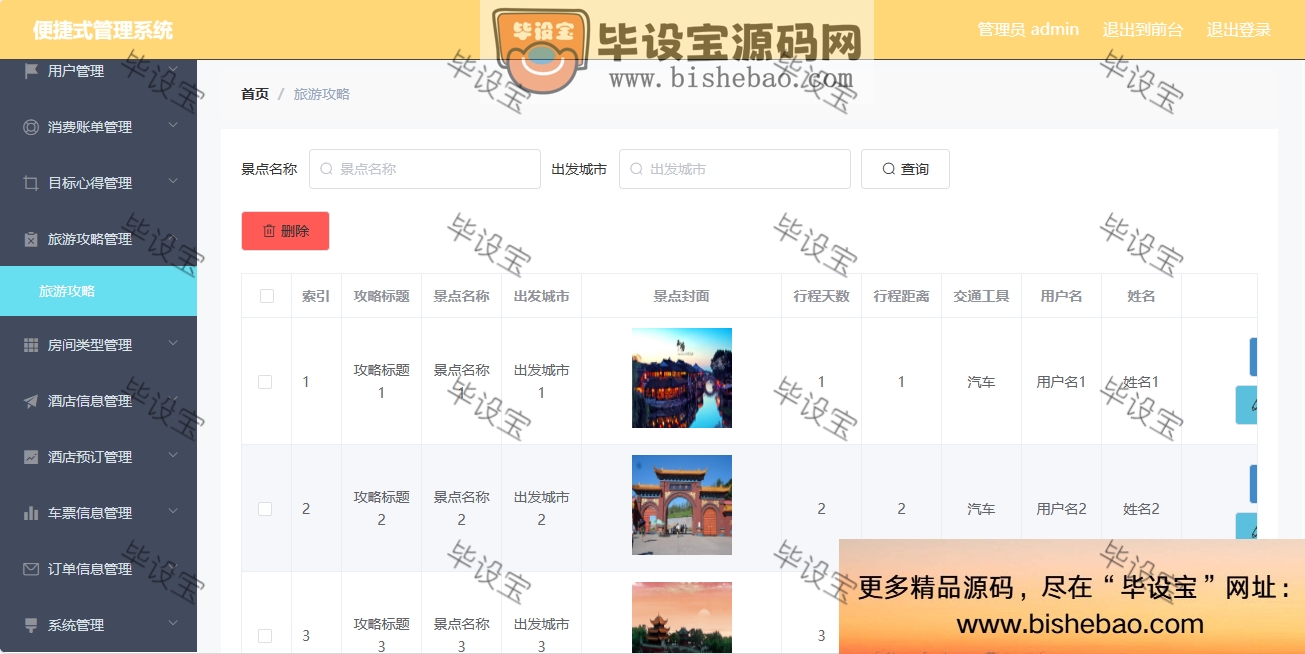Click blue action button in row 2
Image resolution: width=1305 pixels, height=654 pixels.
point(1252,484)
